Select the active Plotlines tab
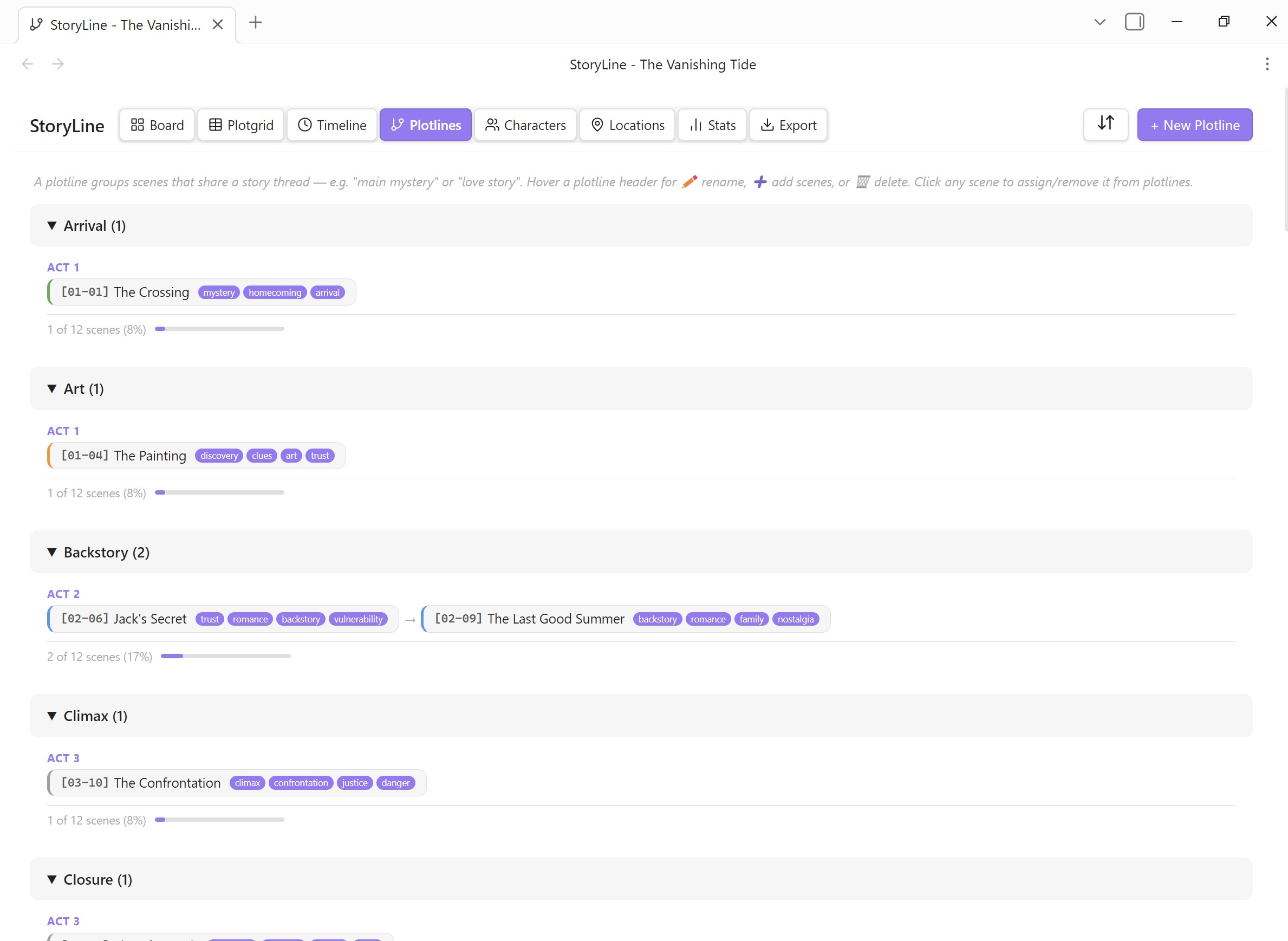 (425, 125)
